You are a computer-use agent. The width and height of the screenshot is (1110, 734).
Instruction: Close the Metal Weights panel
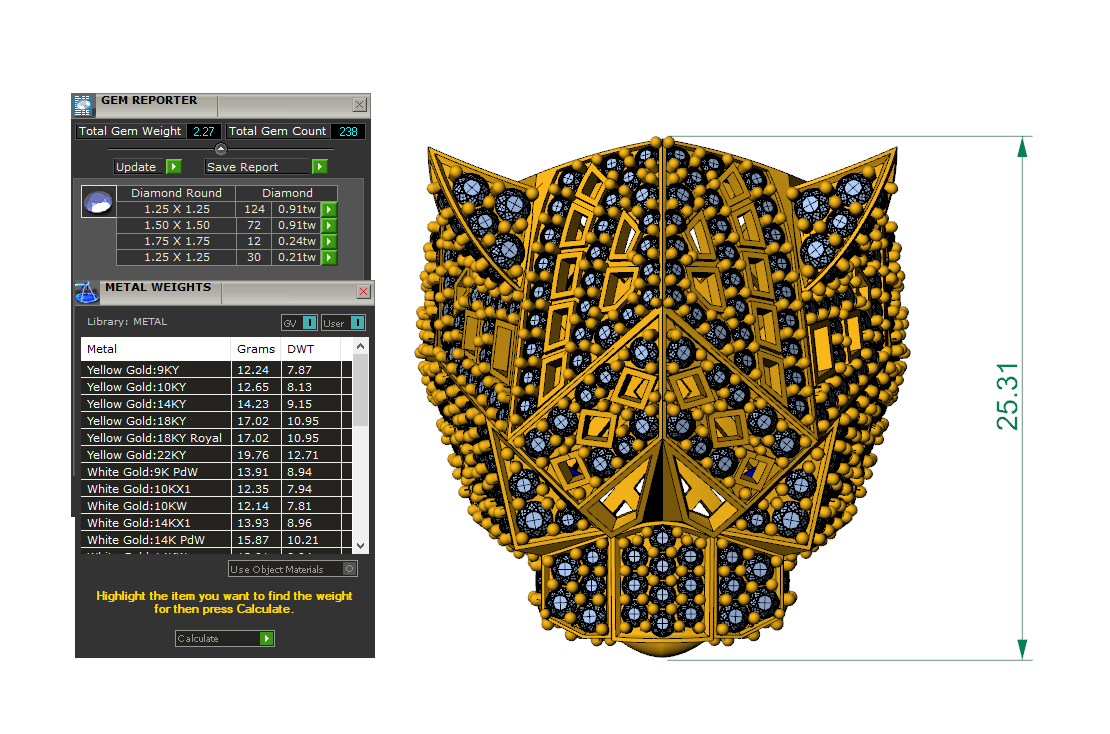click(363, 292)
